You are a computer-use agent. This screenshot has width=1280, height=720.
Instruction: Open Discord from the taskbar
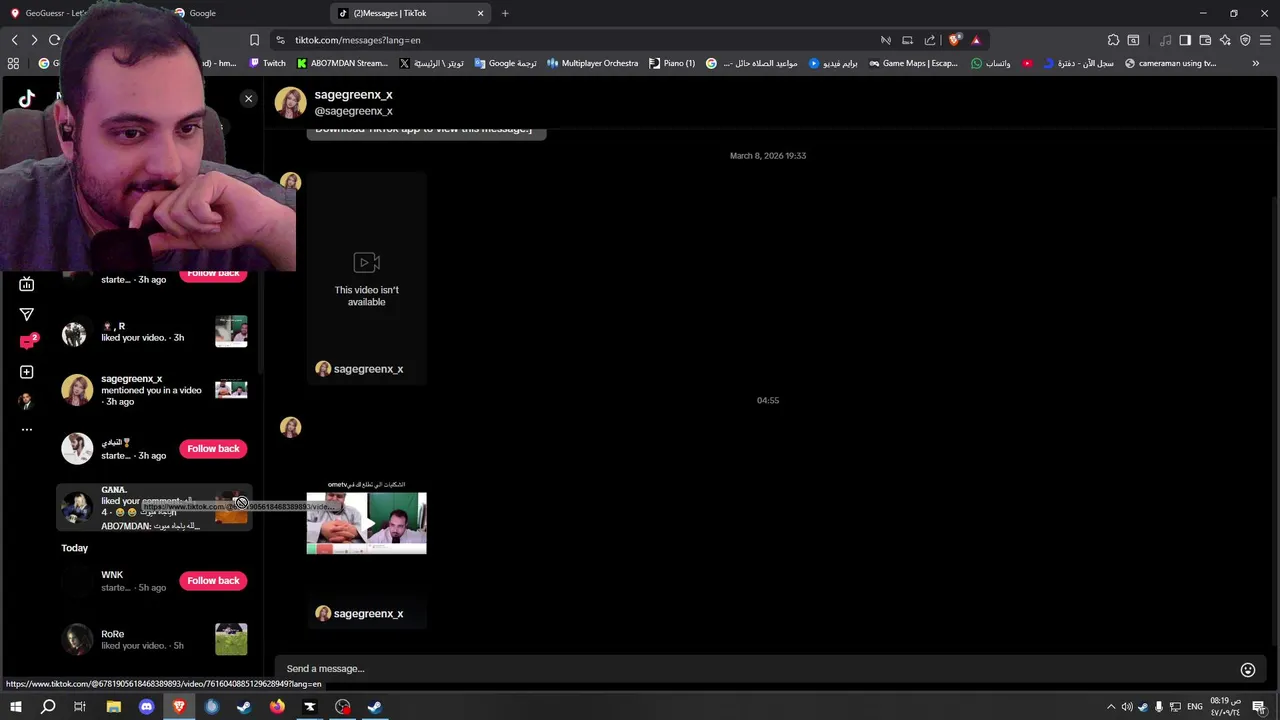[x=146, y=707]
